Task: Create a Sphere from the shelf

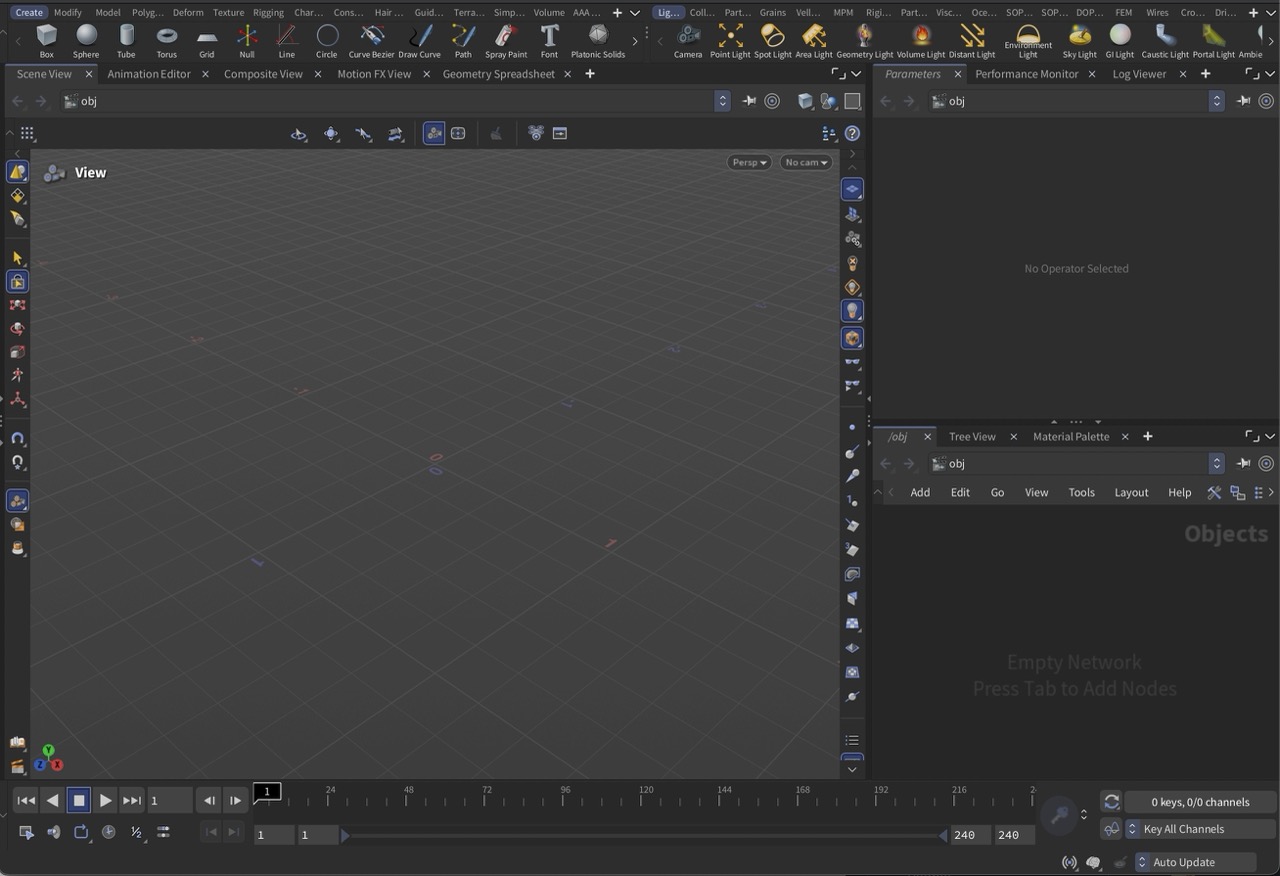Action: [86, 41]
